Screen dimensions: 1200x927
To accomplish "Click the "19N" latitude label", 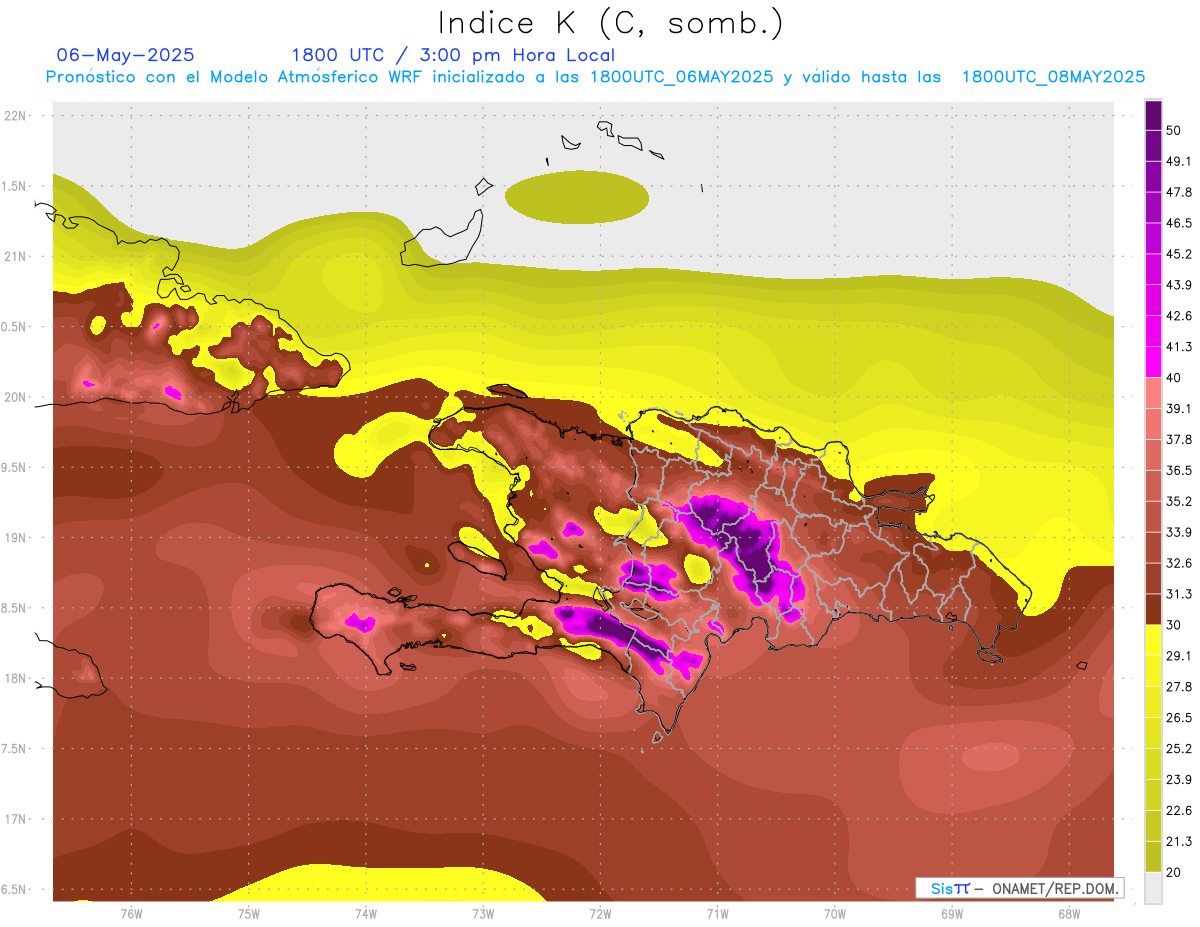I will (x=17, y=538).
